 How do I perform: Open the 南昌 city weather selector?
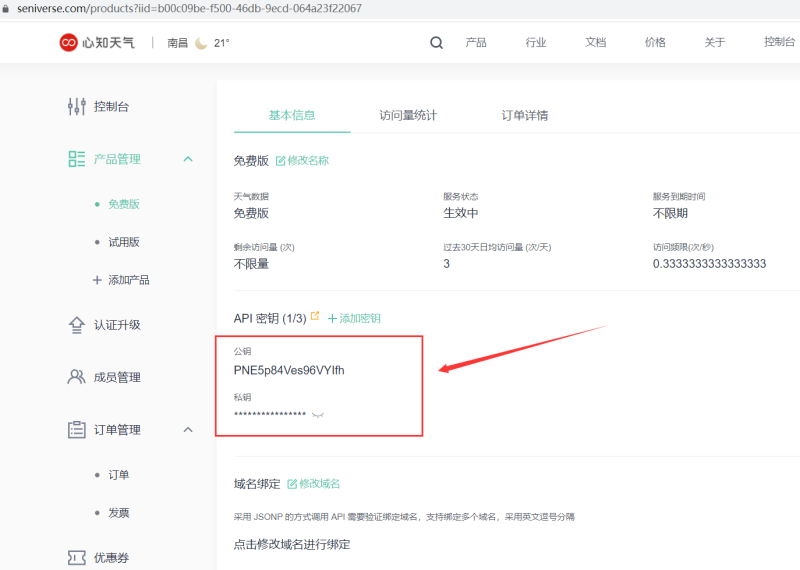pos(178,43)
